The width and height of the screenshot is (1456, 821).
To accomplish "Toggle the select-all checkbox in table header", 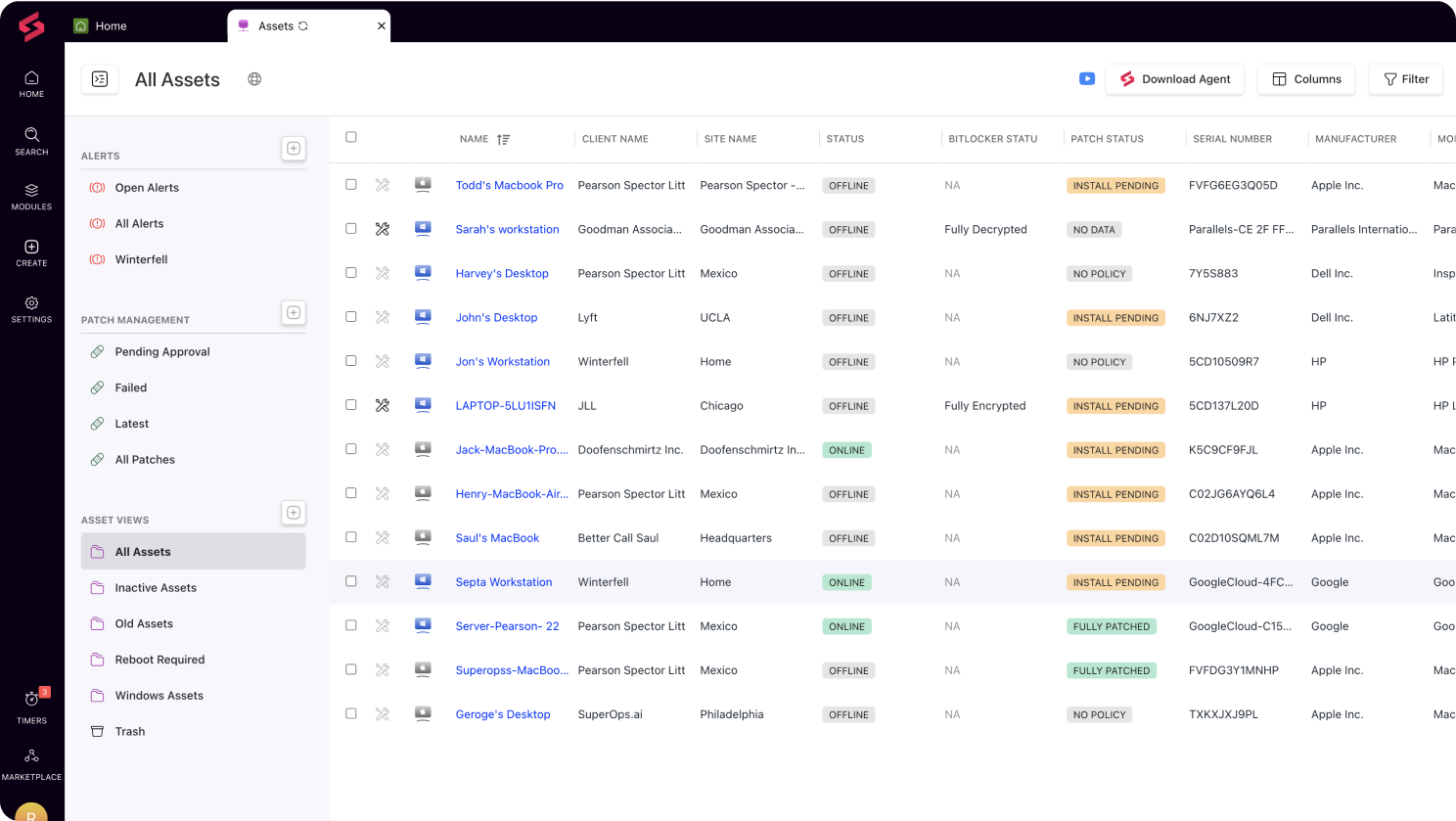I will (x=351, y=137).
